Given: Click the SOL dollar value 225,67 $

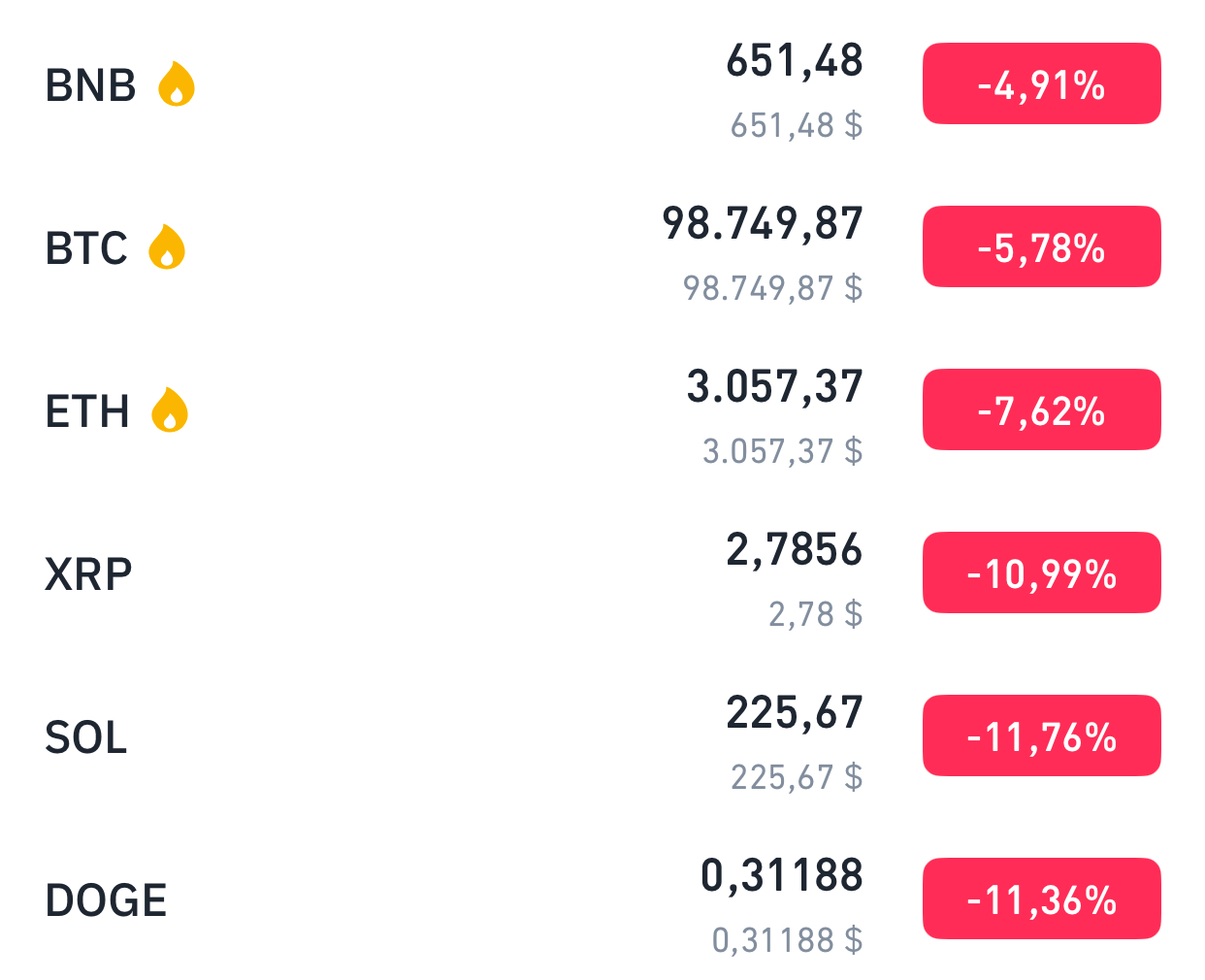Looking at the screenshot, I should (796, 777).
